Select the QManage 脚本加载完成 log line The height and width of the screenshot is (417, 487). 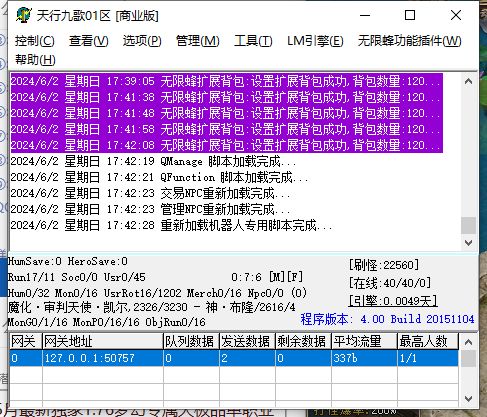[153, 161]
